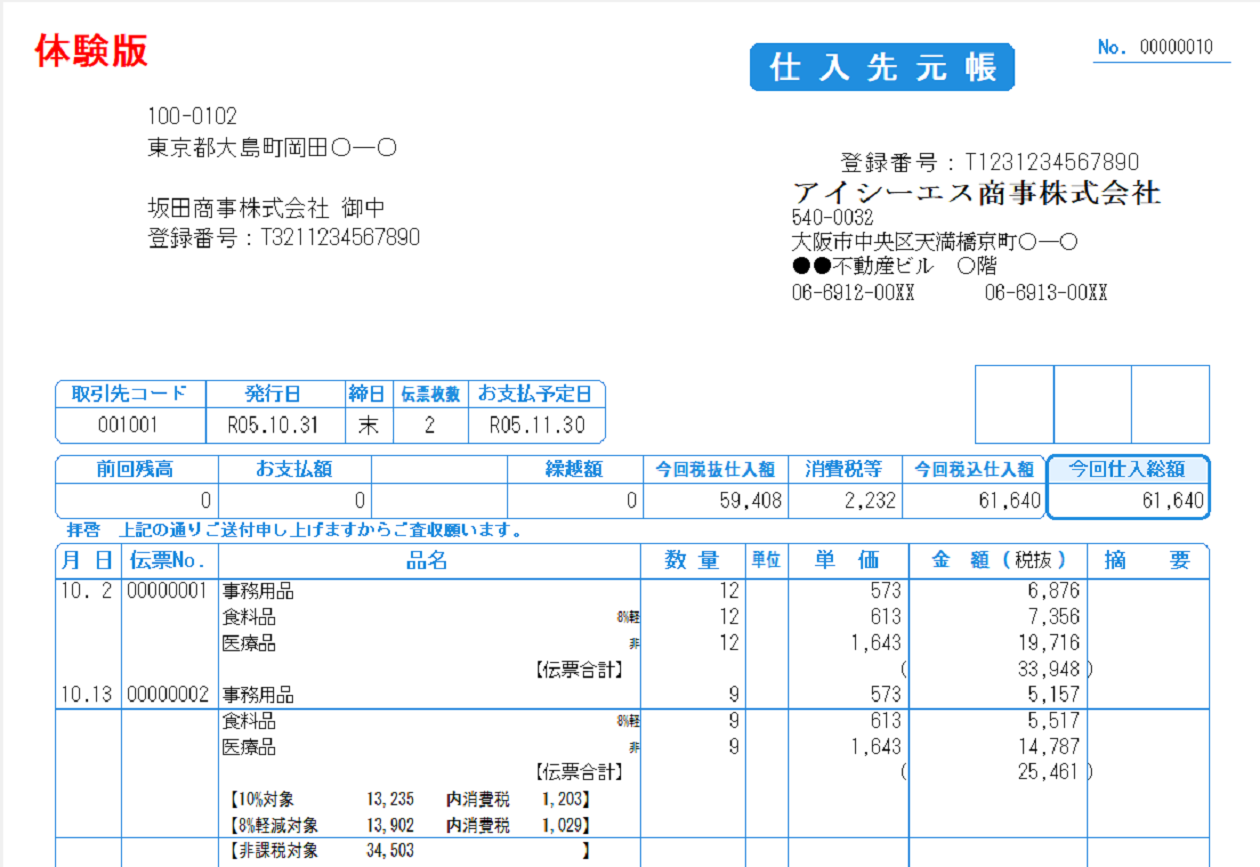Viewport: 1260px width, 867px height.
Task: Select the pre-tax purchase amount 59,408
Action: (x=750, y=501)
